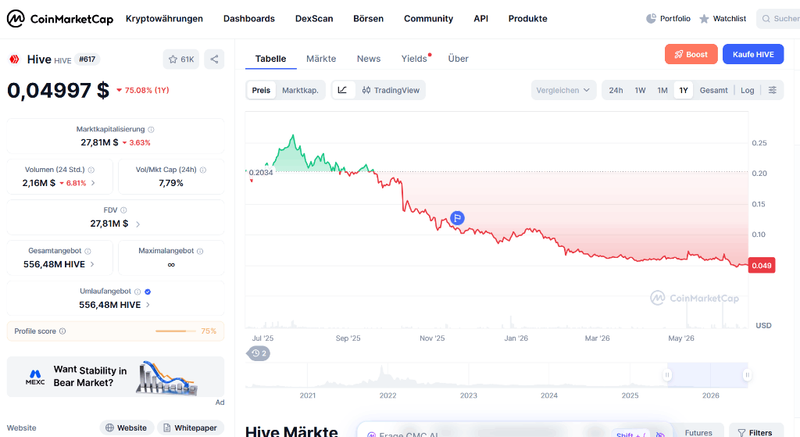Show info icon for Maximalangebot

(200, 251)
